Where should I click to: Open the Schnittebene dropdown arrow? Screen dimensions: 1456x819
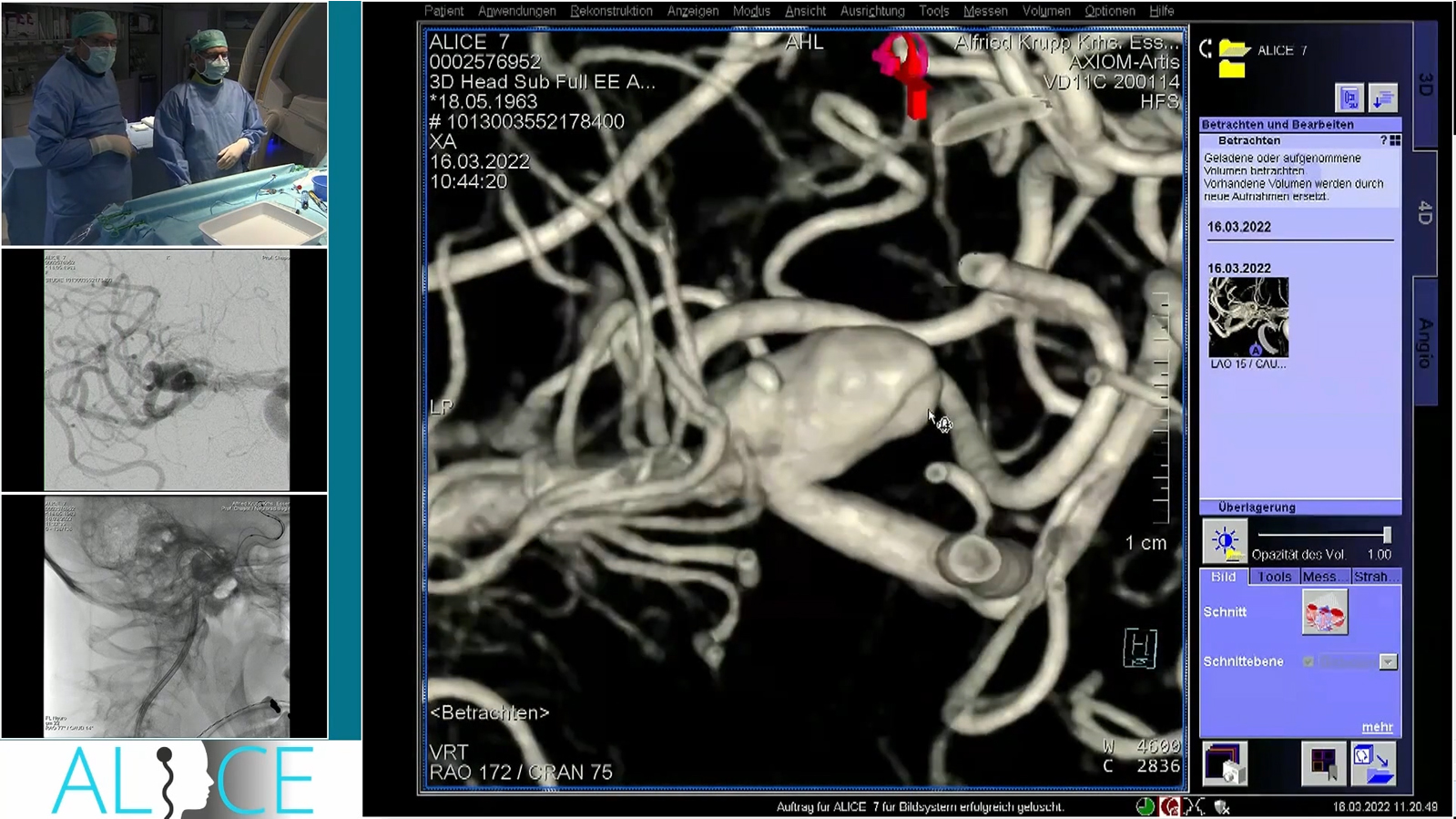(1388, 662)
